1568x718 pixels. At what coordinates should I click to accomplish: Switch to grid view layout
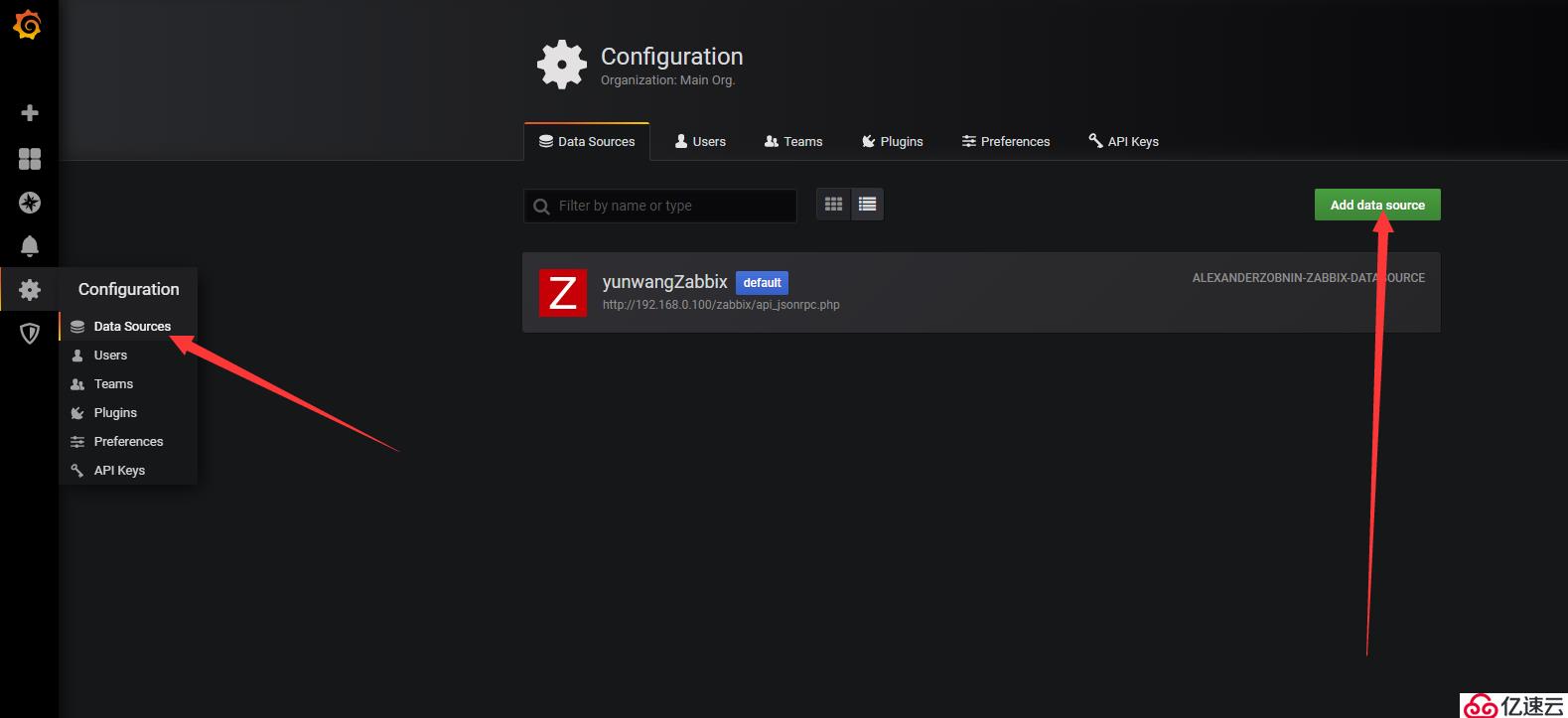pos(833,205)
